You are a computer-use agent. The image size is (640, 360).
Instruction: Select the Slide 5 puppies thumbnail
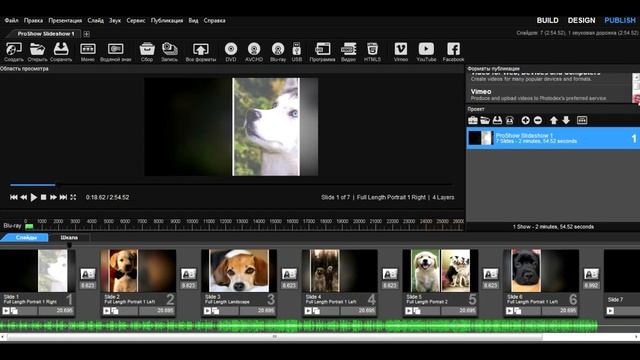[440, 271]
